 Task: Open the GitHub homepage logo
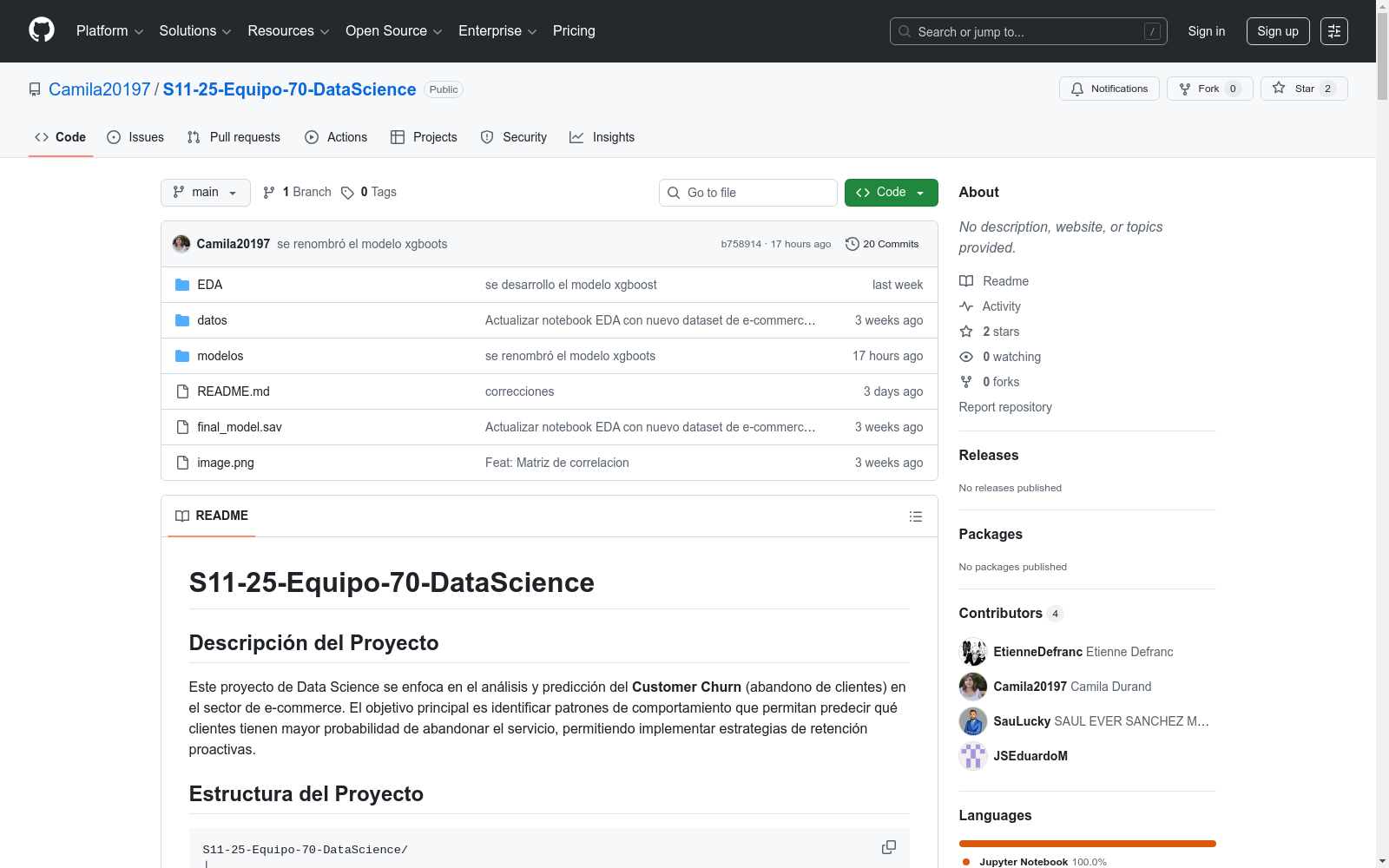tap(42, 30)
